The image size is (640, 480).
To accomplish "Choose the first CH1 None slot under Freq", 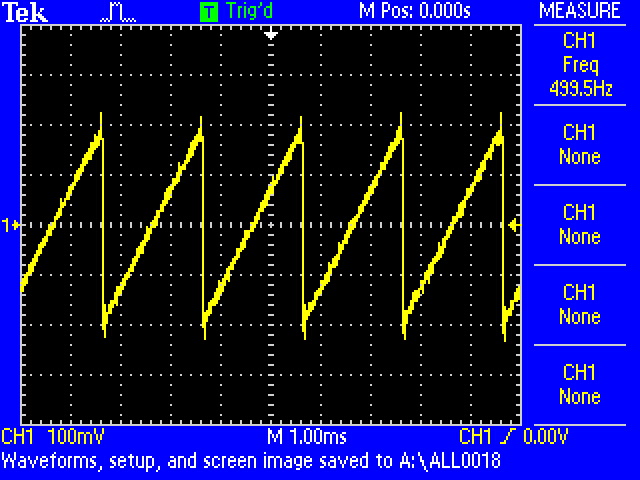I will tap(580, 145).
